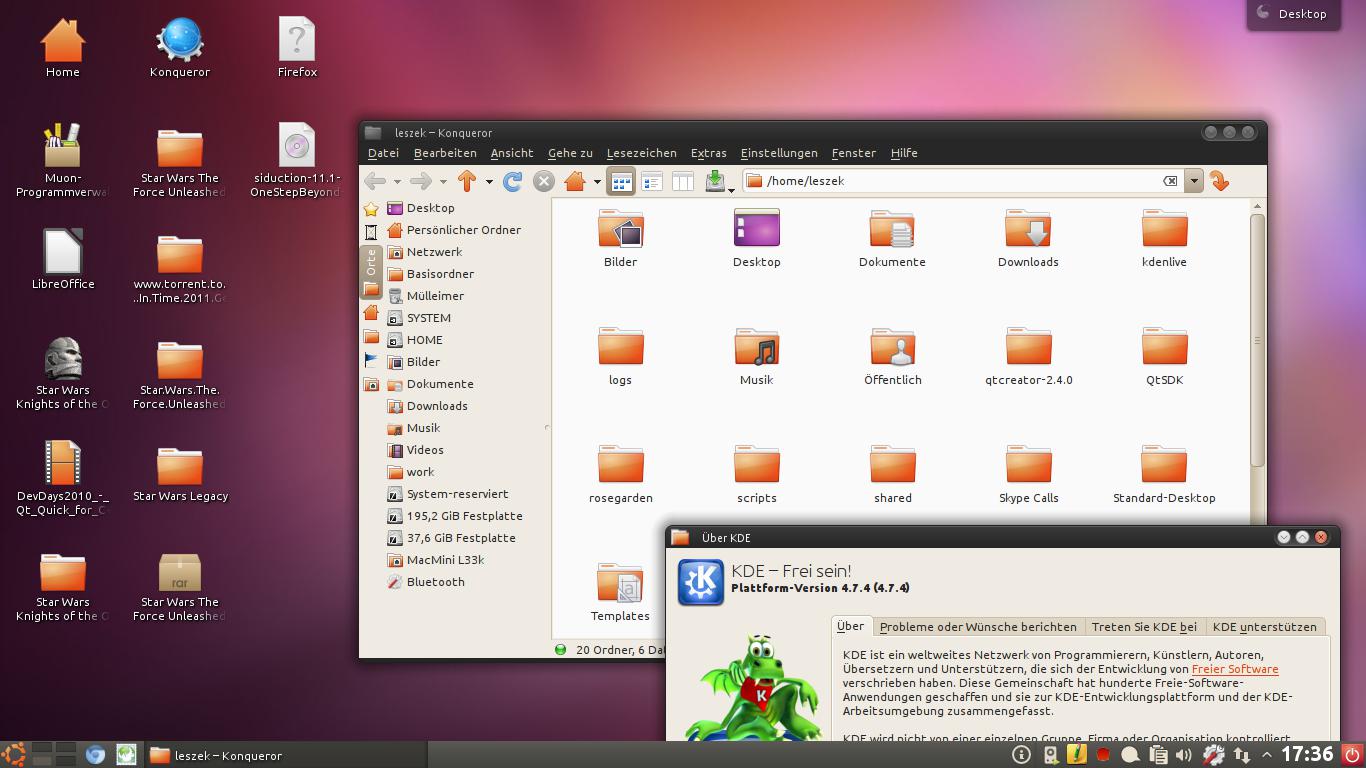Select the Dokumente folder in file view
The width and height of the screenshot is (1366, 768).
click(x=892, y=239)
